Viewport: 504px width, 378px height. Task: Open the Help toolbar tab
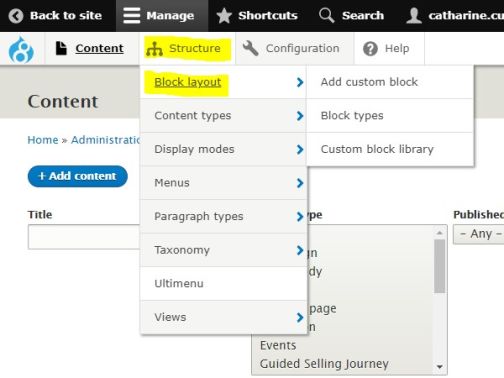(x=389, y=49)
